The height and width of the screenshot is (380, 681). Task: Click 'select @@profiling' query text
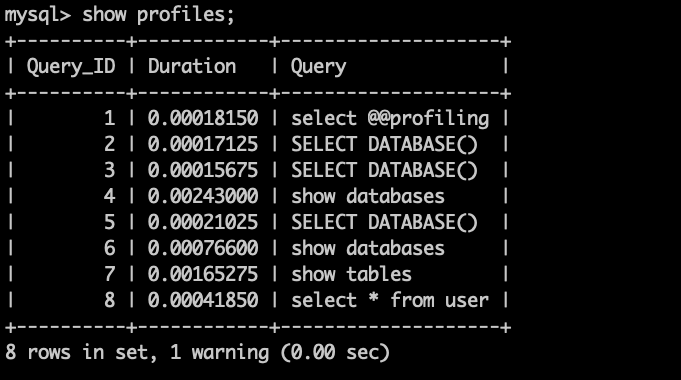tap(390, 119)
